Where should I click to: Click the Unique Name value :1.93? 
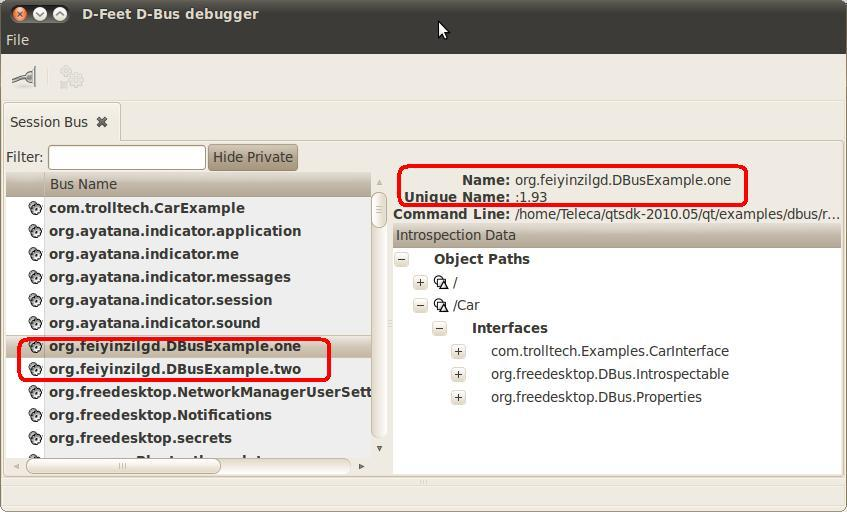coord(531,197)
